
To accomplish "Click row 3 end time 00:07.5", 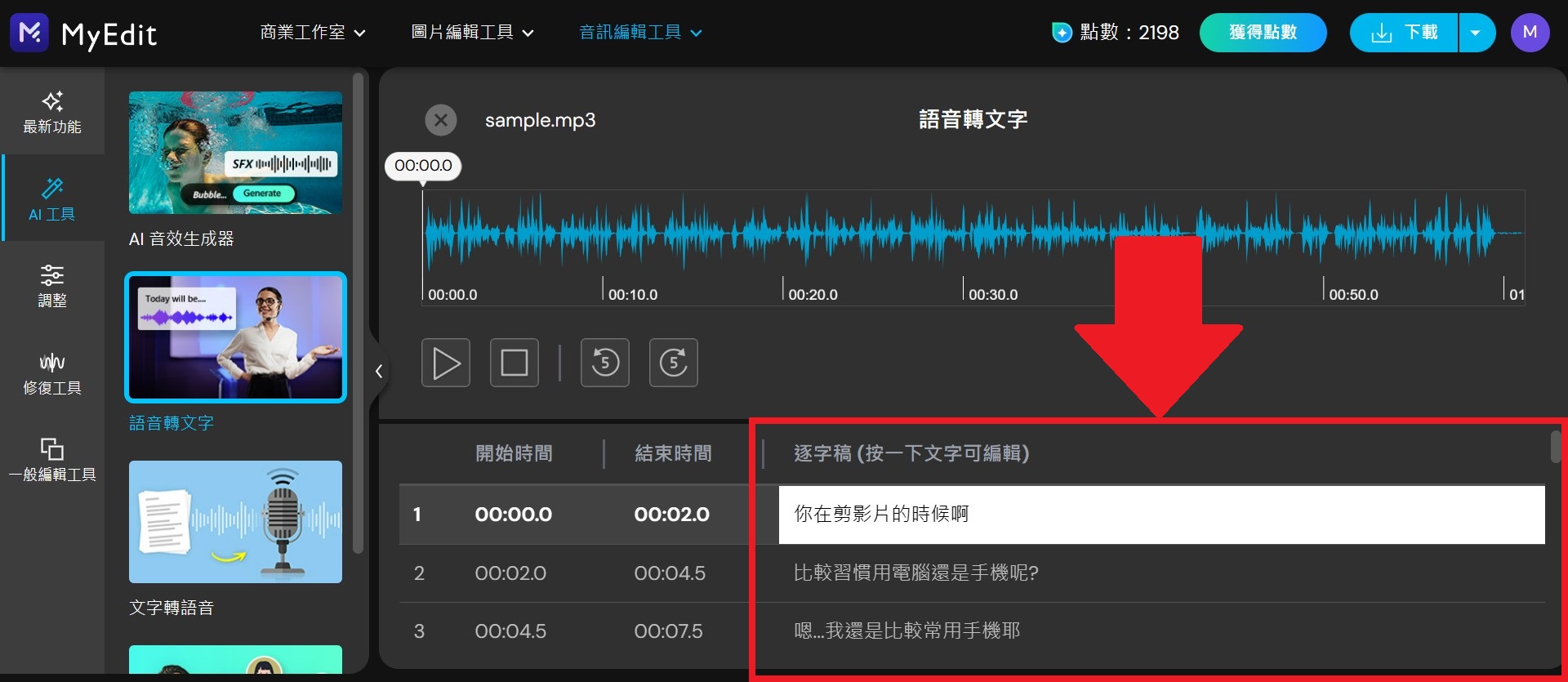I will [x=668, y=631].
